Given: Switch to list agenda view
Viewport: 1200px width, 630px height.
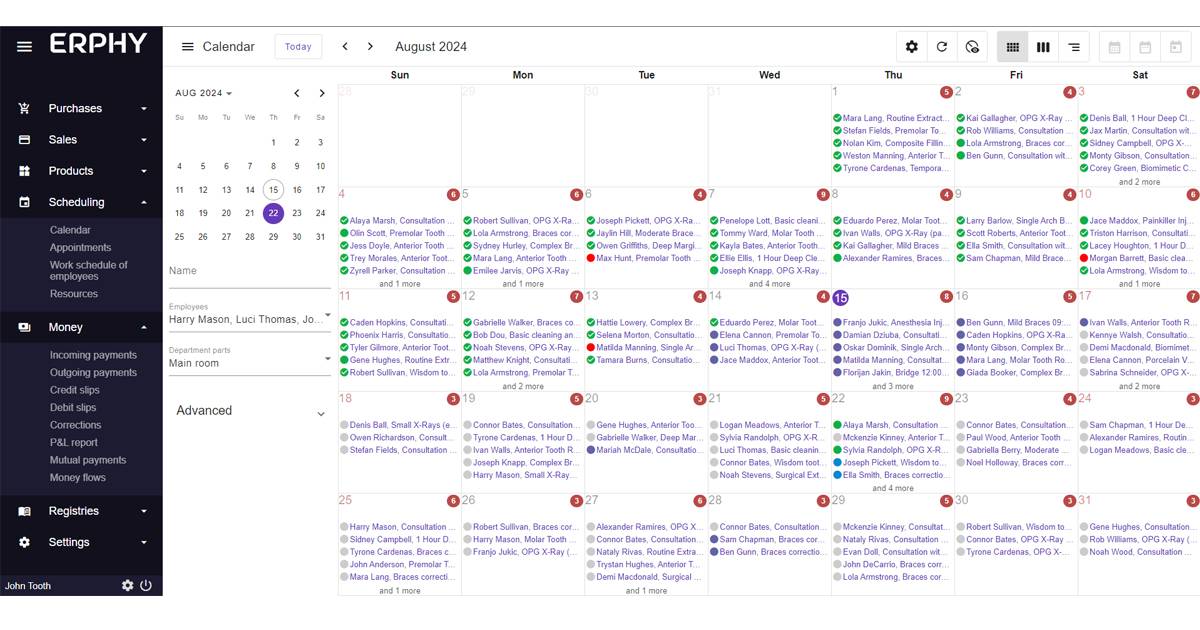Looking at the screenshot, I should click(1073, 47).
